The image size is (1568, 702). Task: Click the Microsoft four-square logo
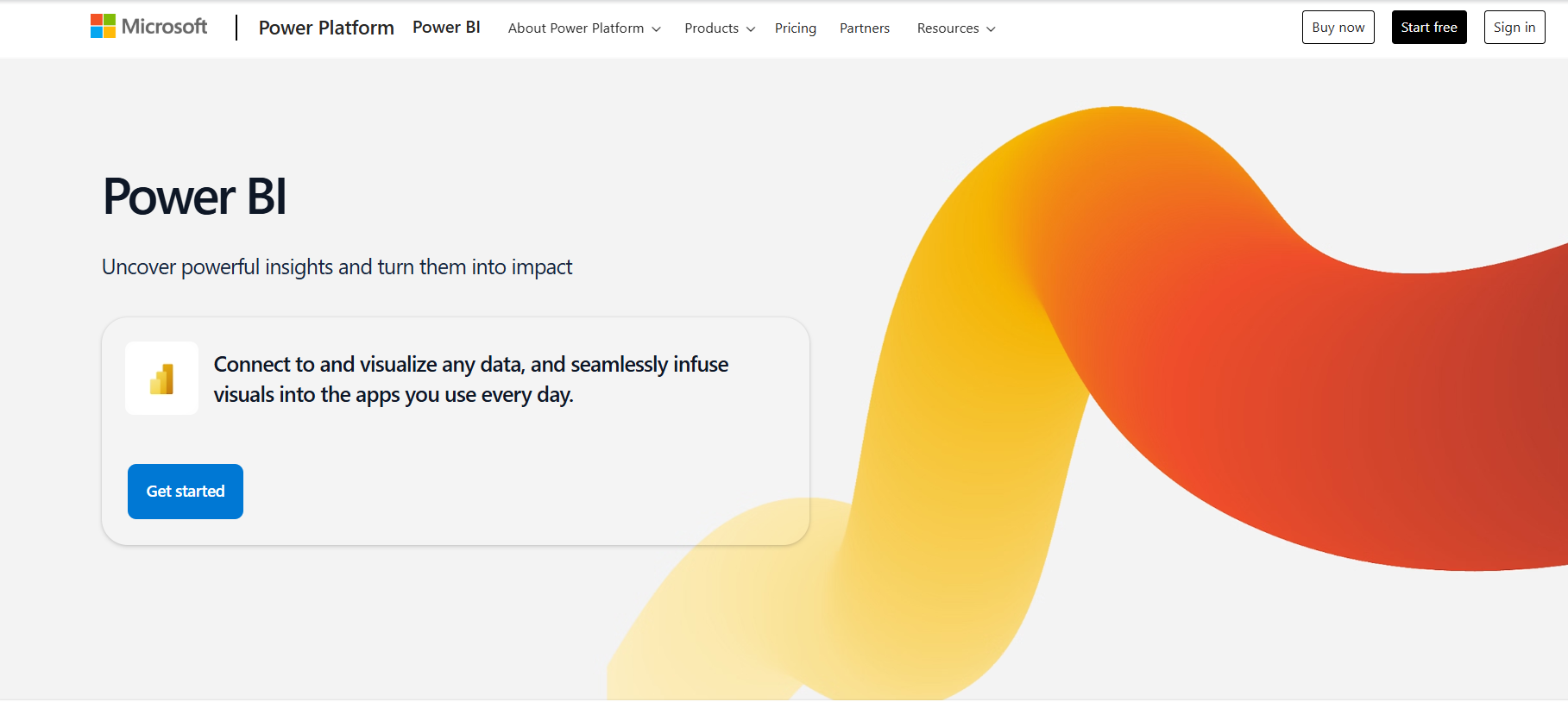tap(103, 26)
